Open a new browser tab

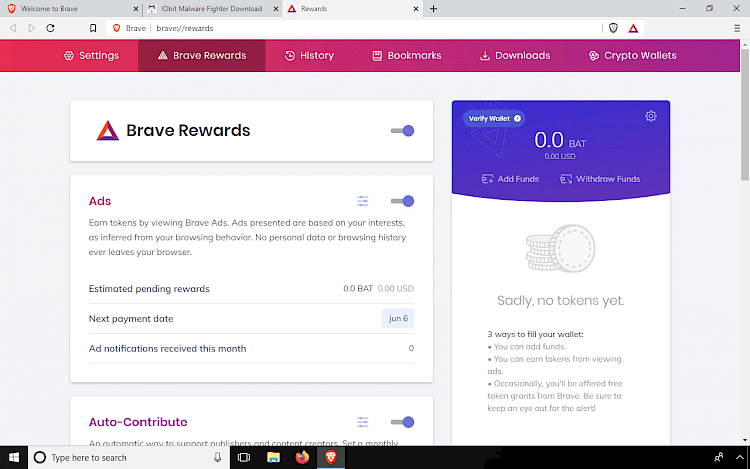coord(433,9)
